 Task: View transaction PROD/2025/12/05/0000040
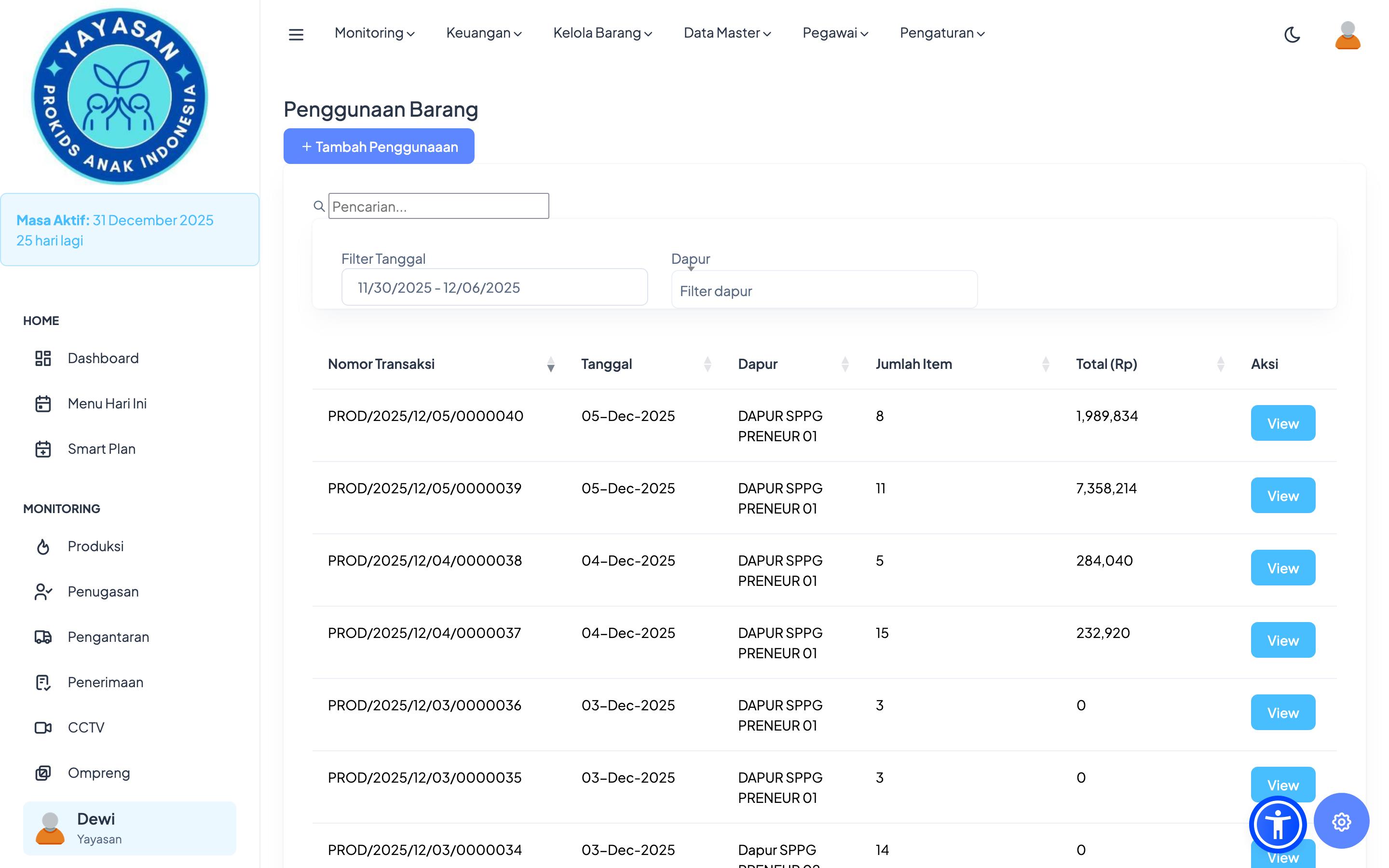pyautogui.click(x=1282, y=423)
